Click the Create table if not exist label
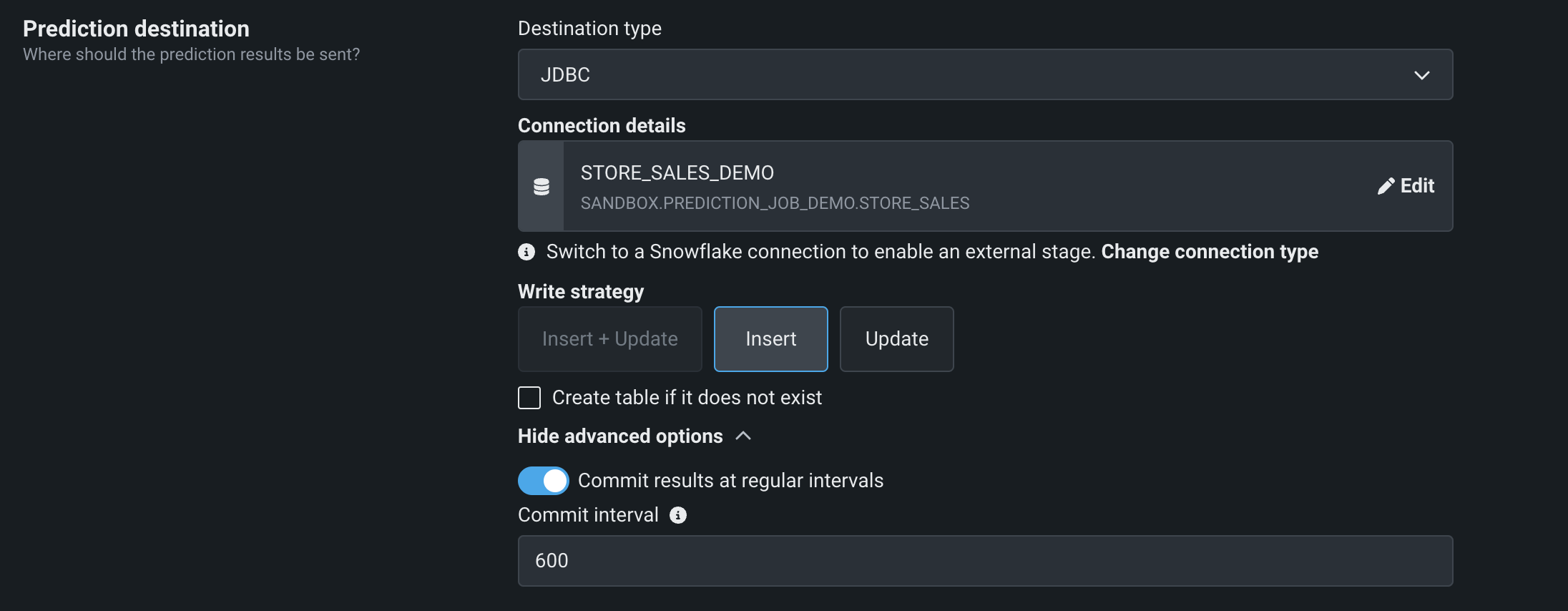 (687, 398)
